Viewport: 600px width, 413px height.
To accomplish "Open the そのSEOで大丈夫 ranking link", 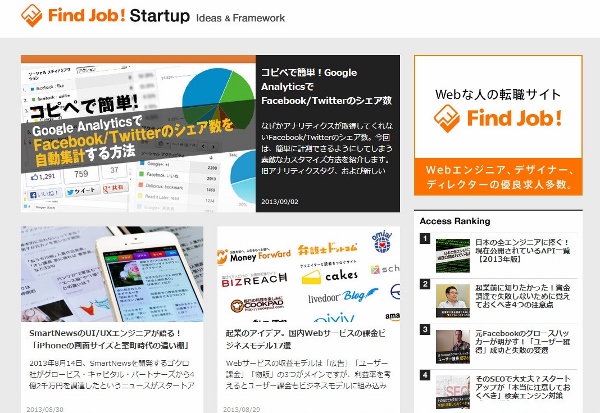I will pyautogui.click(x=523, y=387).
